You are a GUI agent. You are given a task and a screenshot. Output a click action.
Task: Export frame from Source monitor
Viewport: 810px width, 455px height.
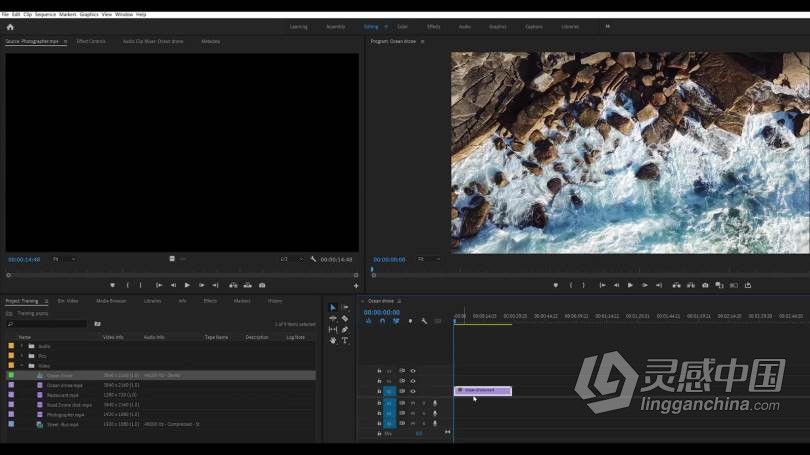(262, 285)
